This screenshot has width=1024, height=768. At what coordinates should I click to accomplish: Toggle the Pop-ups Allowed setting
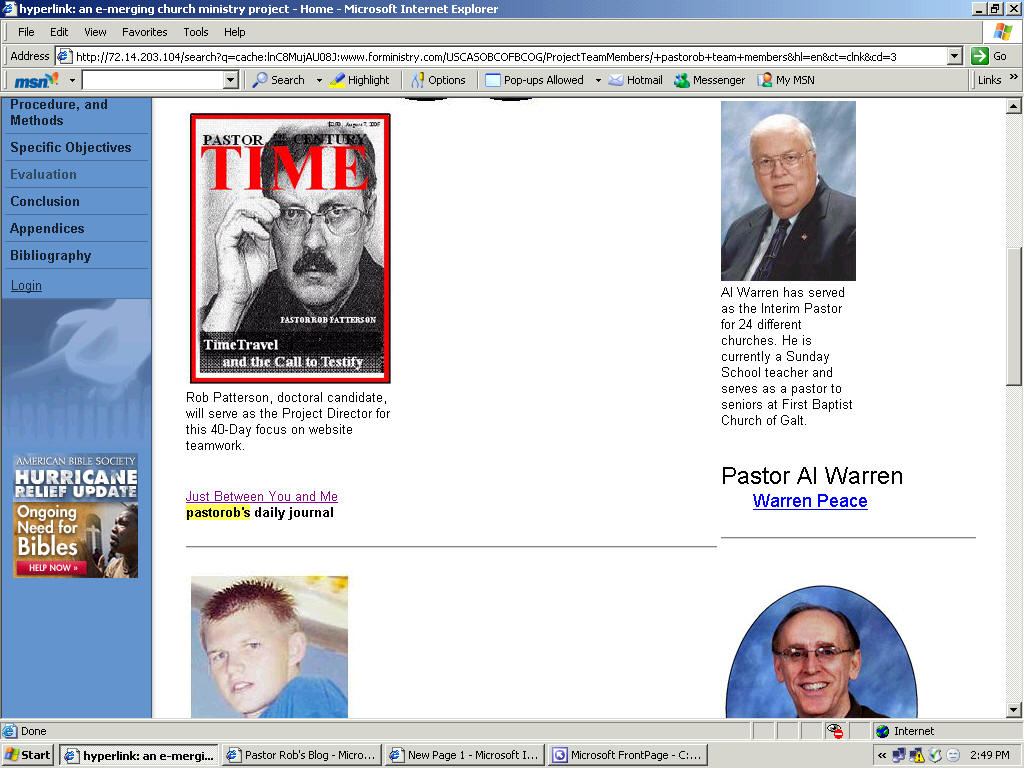point(534,80)
